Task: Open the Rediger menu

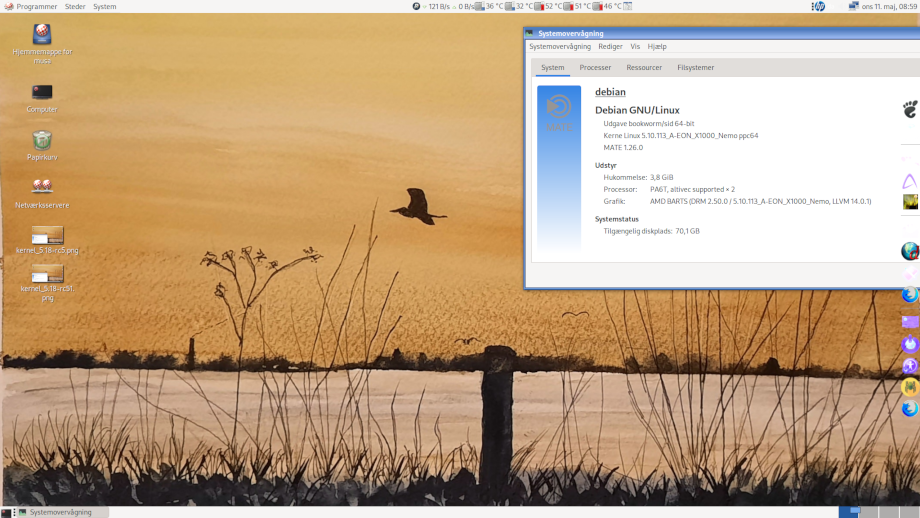Action: point(610,46)
